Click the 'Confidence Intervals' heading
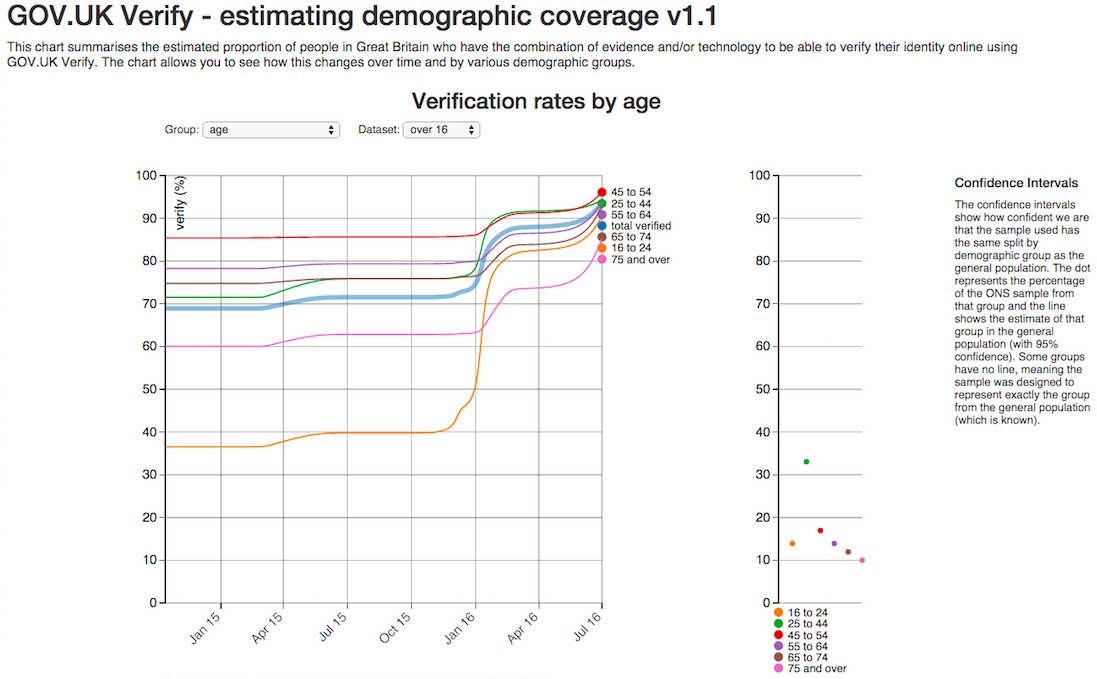This screenshot has height=679, width=1097. click(1017, 183)
